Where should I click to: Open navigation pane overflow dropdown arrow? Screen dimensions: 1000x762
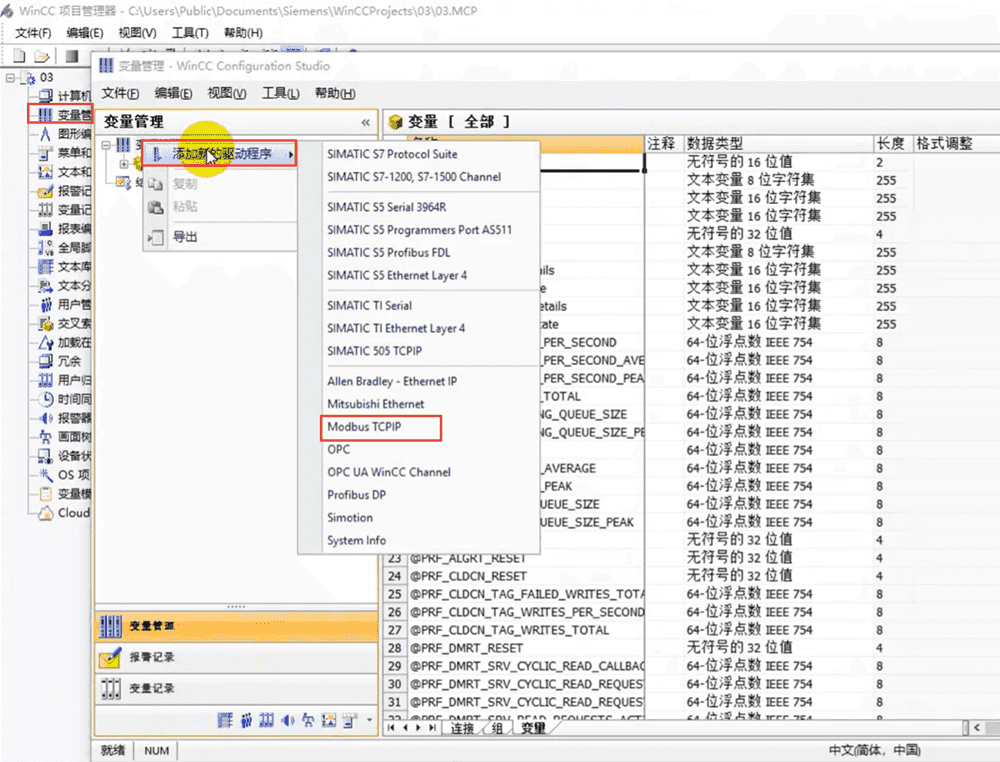coord(370,720)
